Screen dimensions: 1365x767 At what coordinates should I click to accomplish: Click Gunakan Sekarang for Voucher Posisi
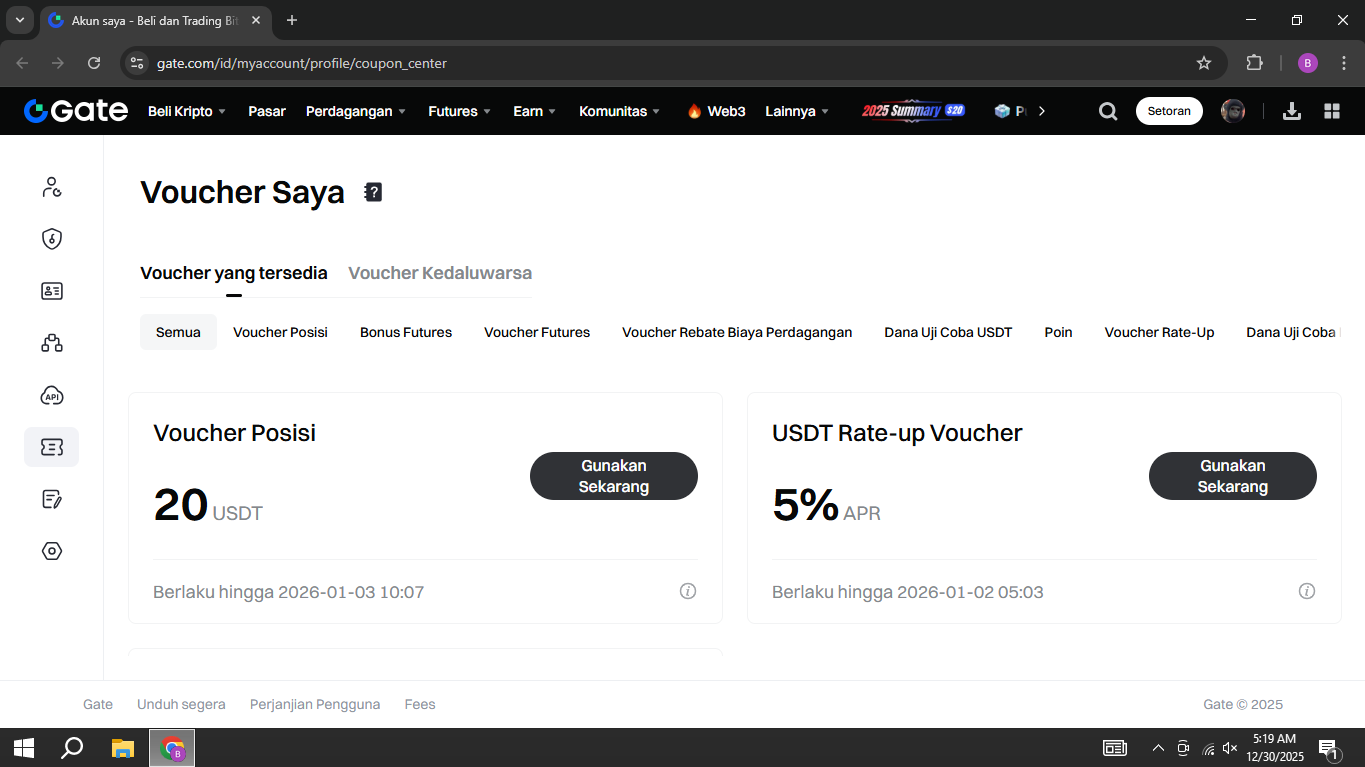(x=614, y=476)
